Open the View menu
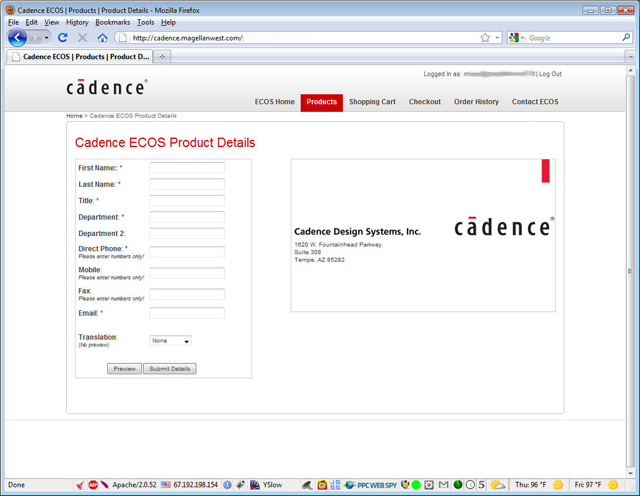 click(x=52, y=22)
